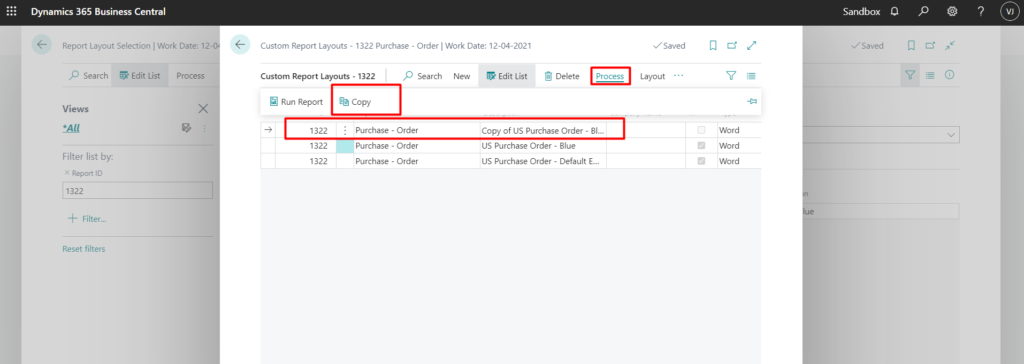
Task: Toggle checkbox on US Purchase Order - Blue row
Action: click(x=701, y=146)
